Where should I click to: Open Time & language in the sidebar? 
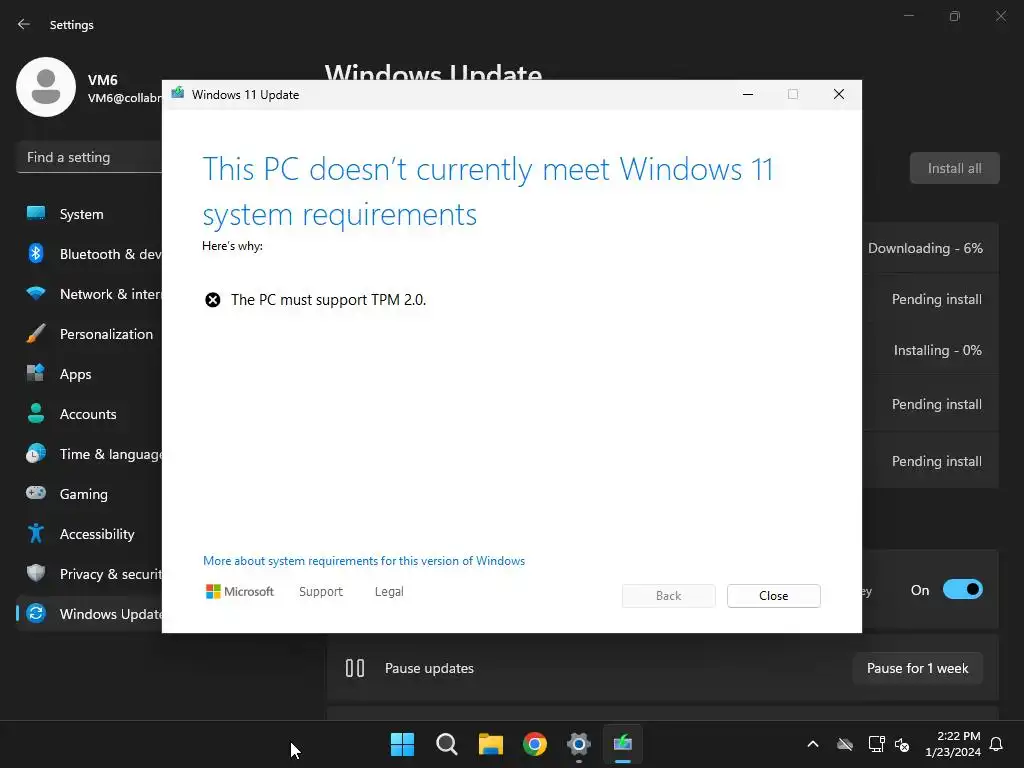coord(89,454)
